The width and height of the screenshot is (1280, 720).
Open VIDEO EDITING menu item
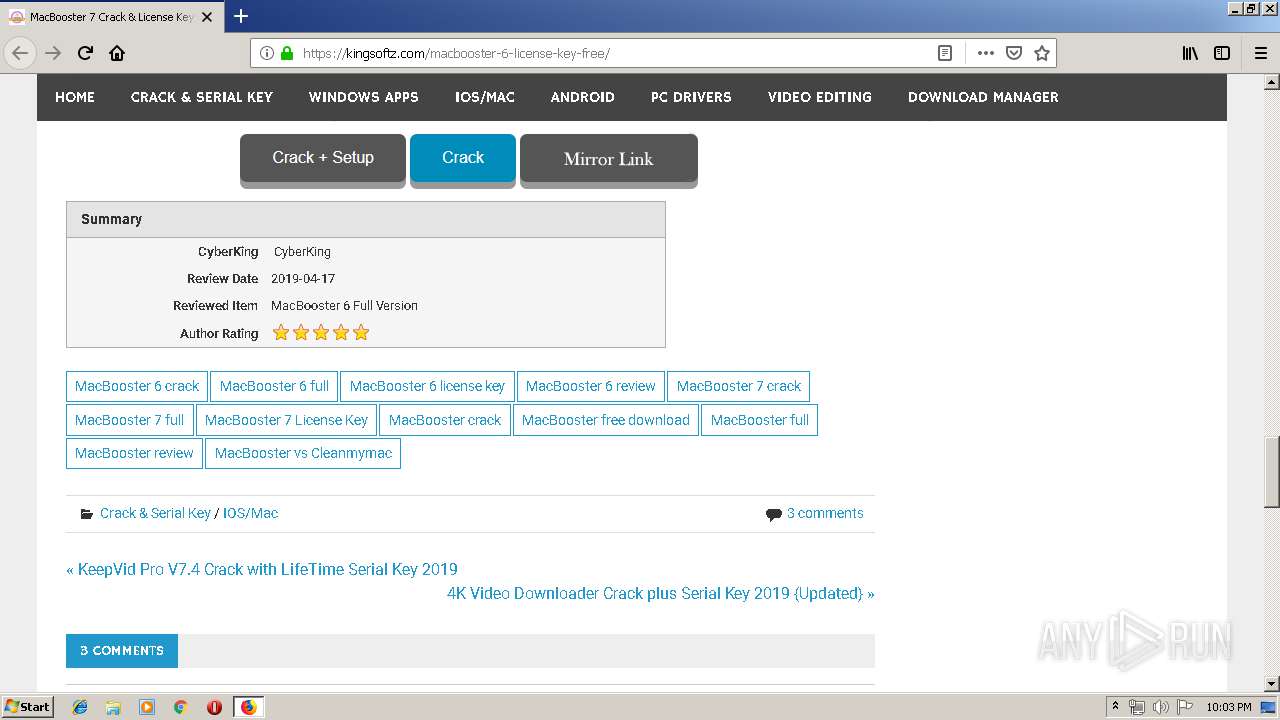tap(820, 97)
